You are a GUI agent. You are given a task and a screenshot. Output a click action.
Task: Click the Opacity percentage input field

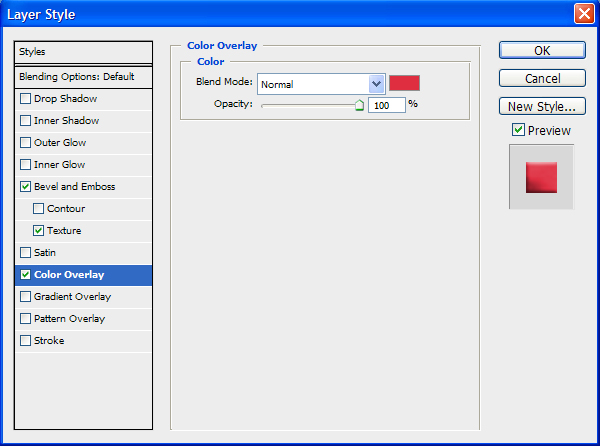(386, 104)
